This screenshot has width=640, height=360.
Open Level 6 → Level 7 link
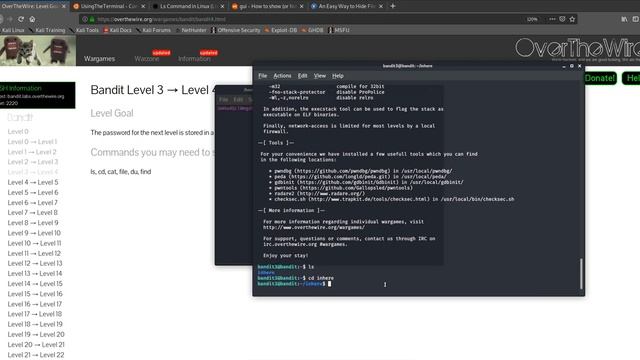(x=33, y=202)
